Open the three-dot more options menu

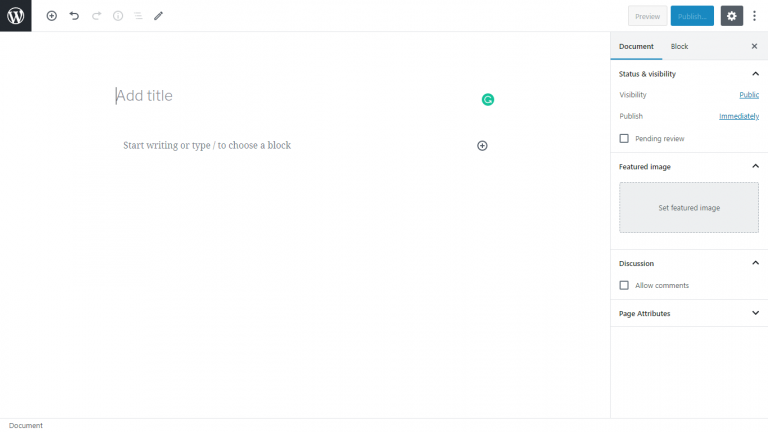point(754,16)
